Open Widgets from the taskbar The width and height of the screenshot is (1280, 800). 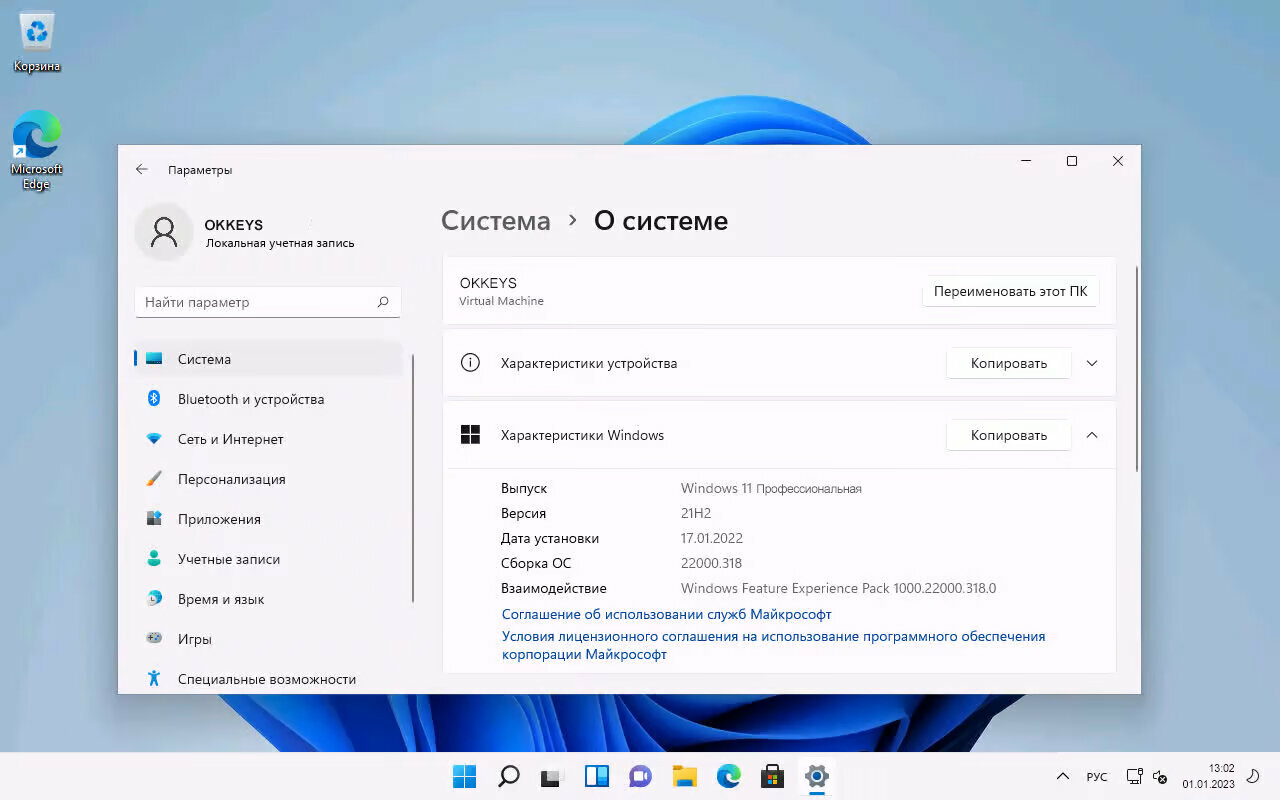click(x=597, y=776)
